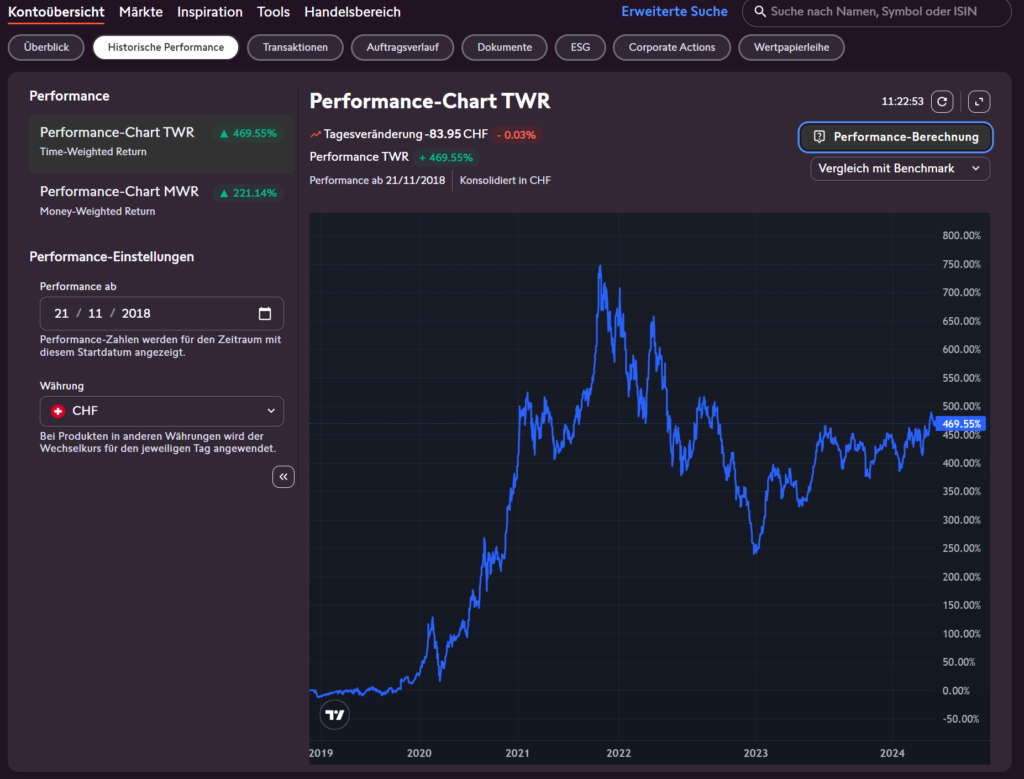The image size is (1024, 779).
Task: Open the Vergleich mit Benchmark dropdown
Action: tap(900, 168)
